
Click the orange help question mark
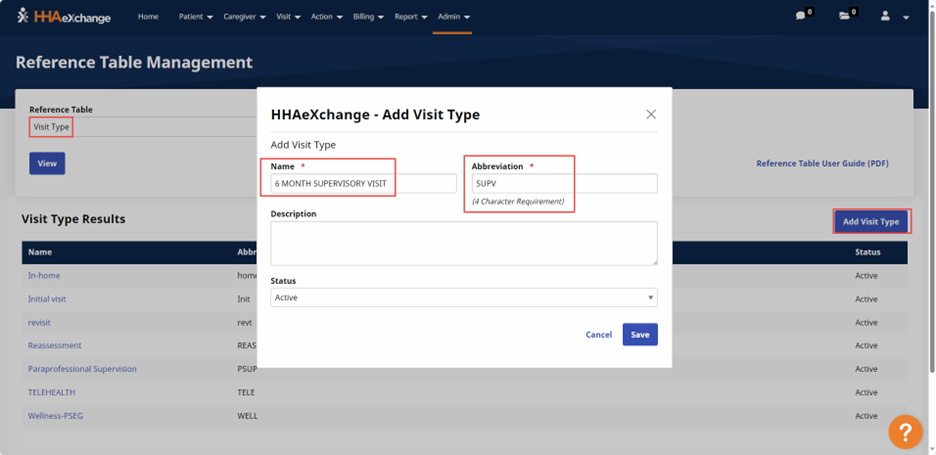(905, 431)
